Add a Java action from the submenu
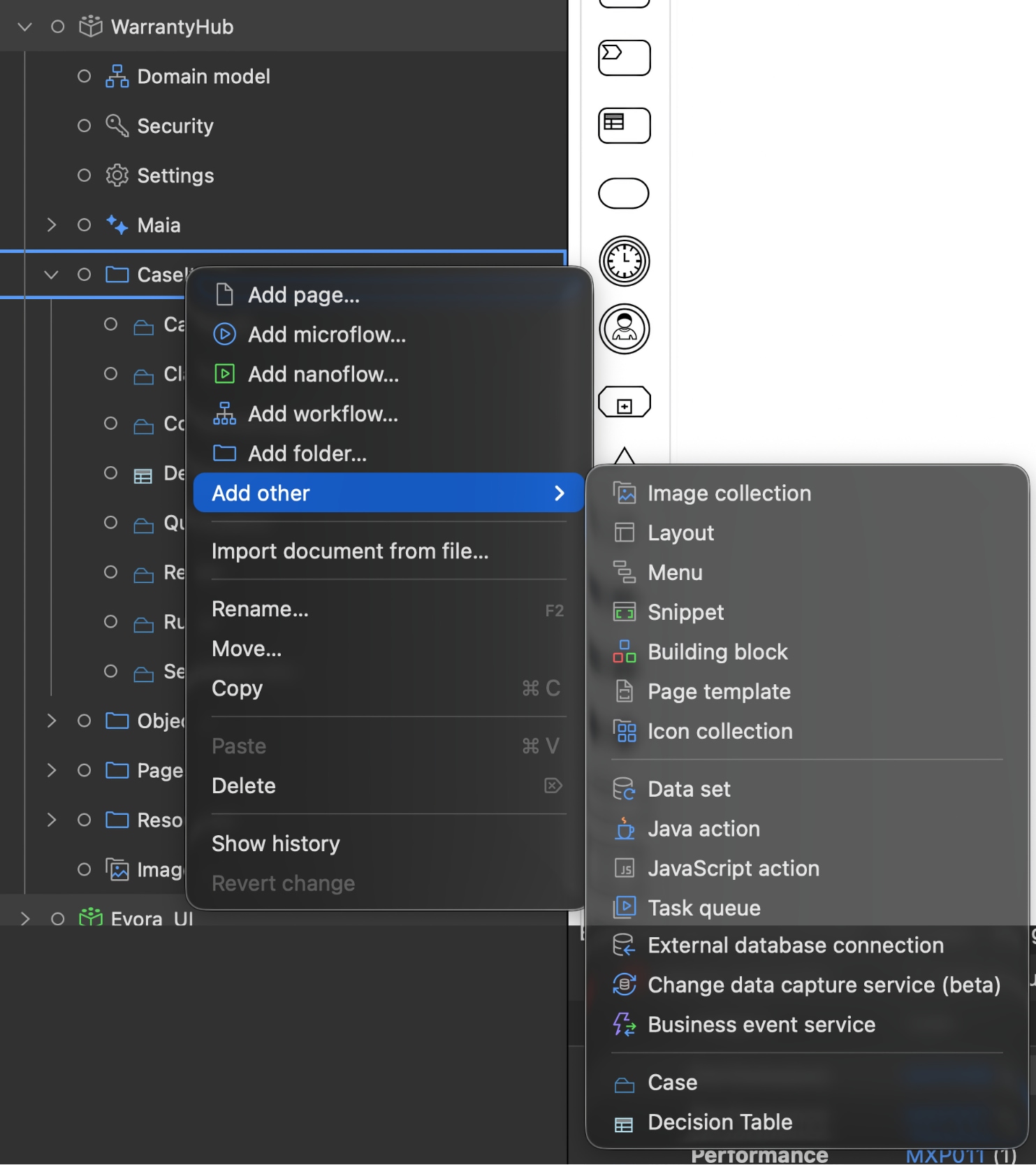This screenshot has width=1036, height=1165. pos(807,829)
